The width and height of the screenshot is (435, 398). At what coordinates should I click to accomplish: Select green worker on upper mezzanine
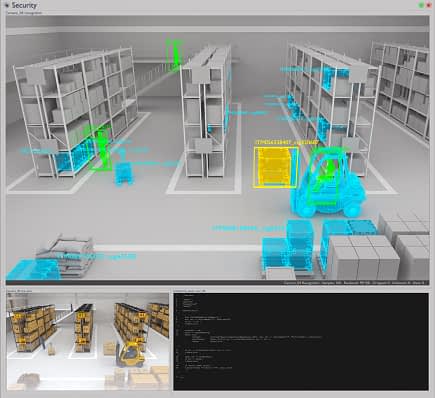[175, 53]
